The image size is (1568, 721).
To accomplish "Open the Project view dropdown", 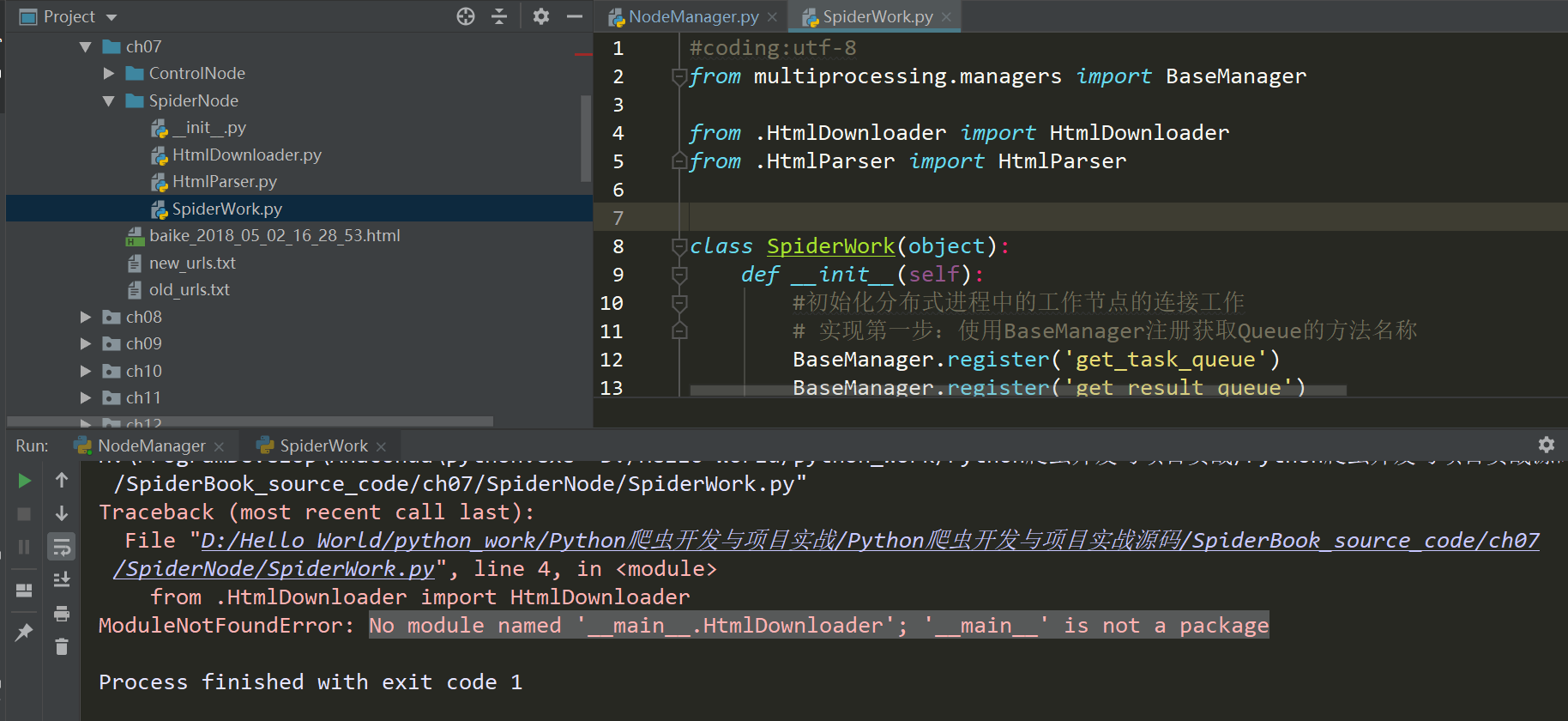I will [112, 17].
